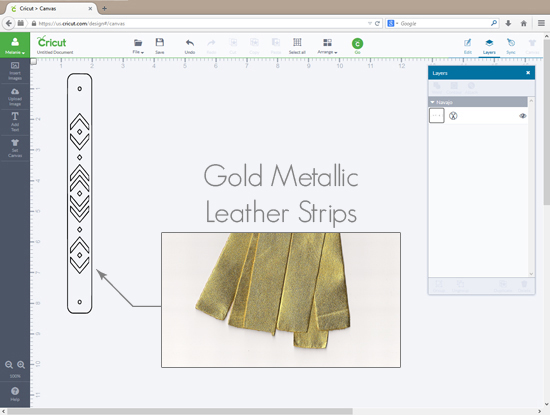This screenshot has width=550, height=415.
Task: Open the Sync panel tab
Action: point(511,46)
